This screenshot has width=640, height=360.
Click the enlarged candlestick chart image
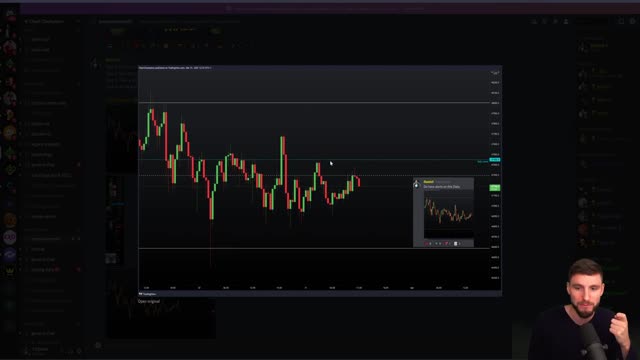click(320, 180)
